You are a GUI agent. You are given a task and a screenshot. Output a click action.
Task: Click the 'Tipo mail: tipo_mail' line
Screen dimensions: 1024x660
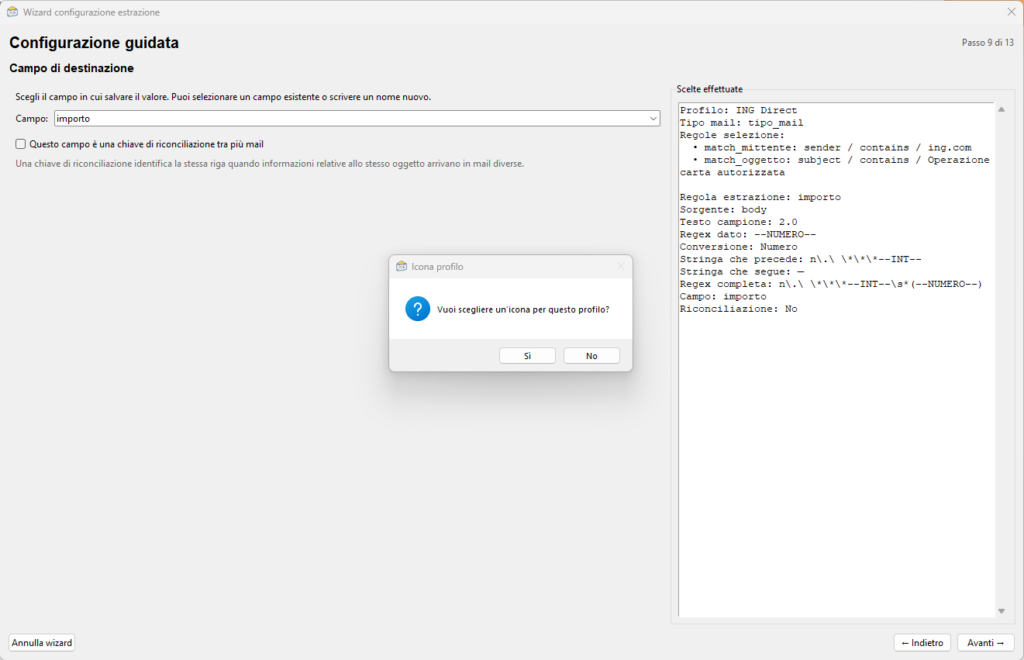click(741, 123)
